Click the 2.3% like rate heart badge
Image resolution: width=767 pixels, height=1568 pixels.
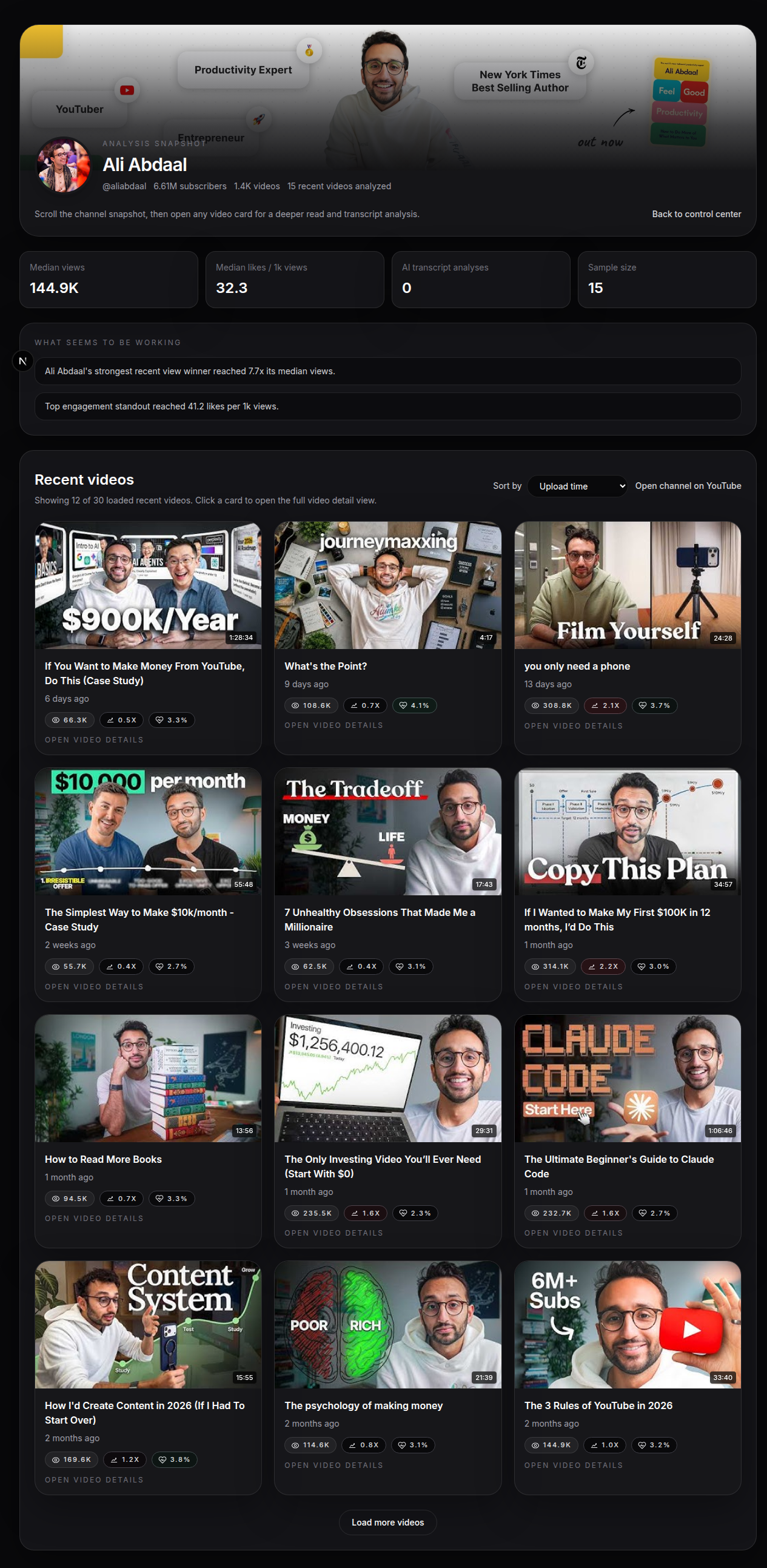pyautogui.click(x=415, y=1213)
